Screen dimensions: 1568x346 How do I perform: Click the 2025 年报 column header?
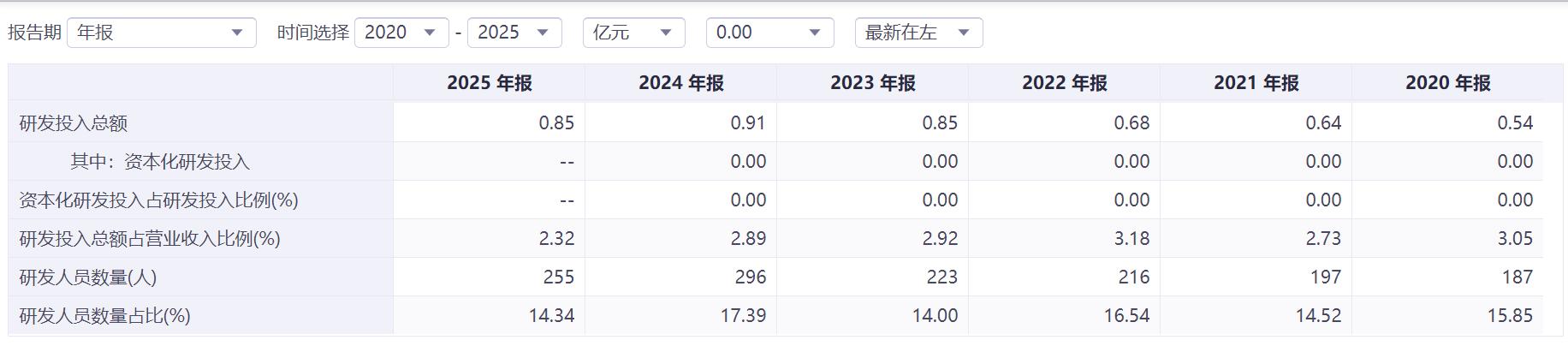point(490,83)
